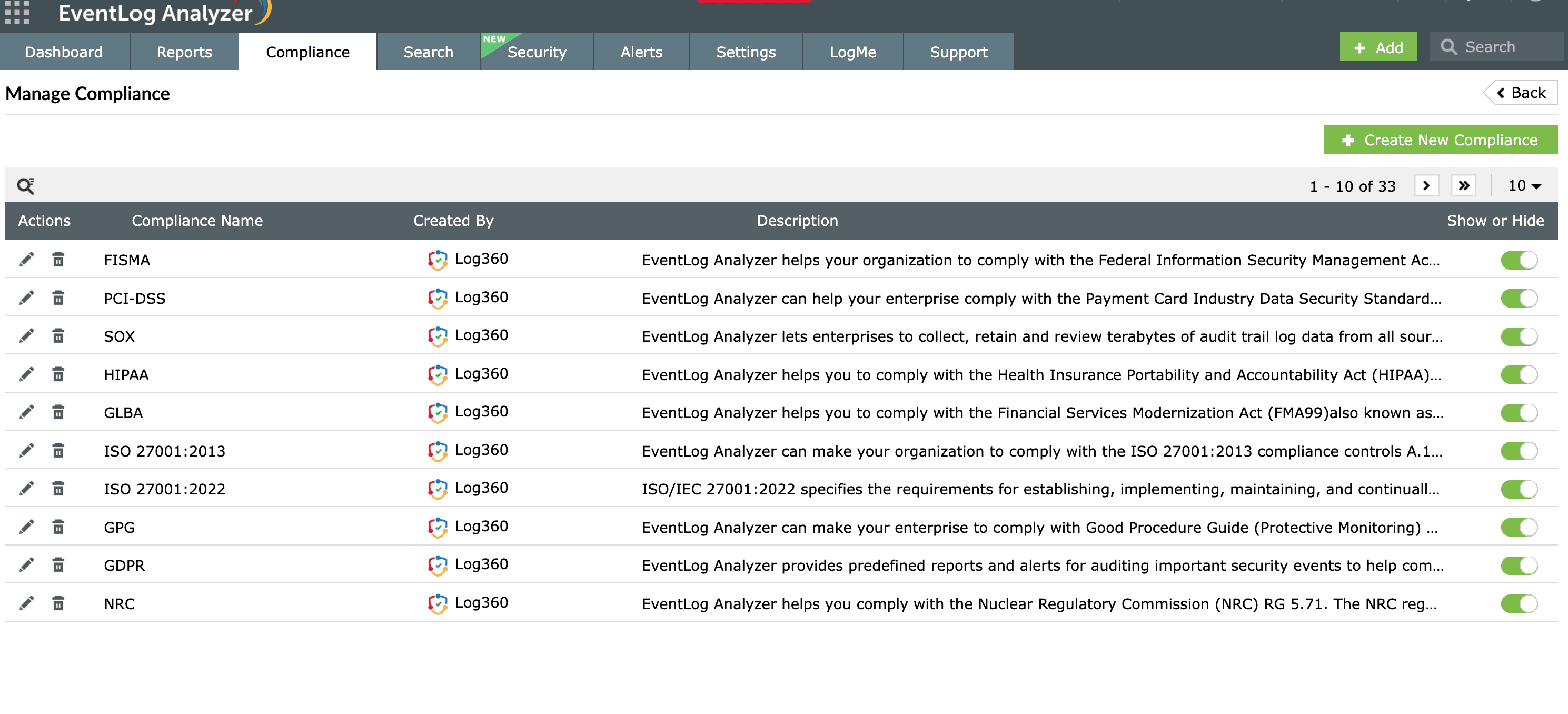1568x714 pixels.
Task: Click the ISO 27001:2022 description text
Action: coord(1040,489)
